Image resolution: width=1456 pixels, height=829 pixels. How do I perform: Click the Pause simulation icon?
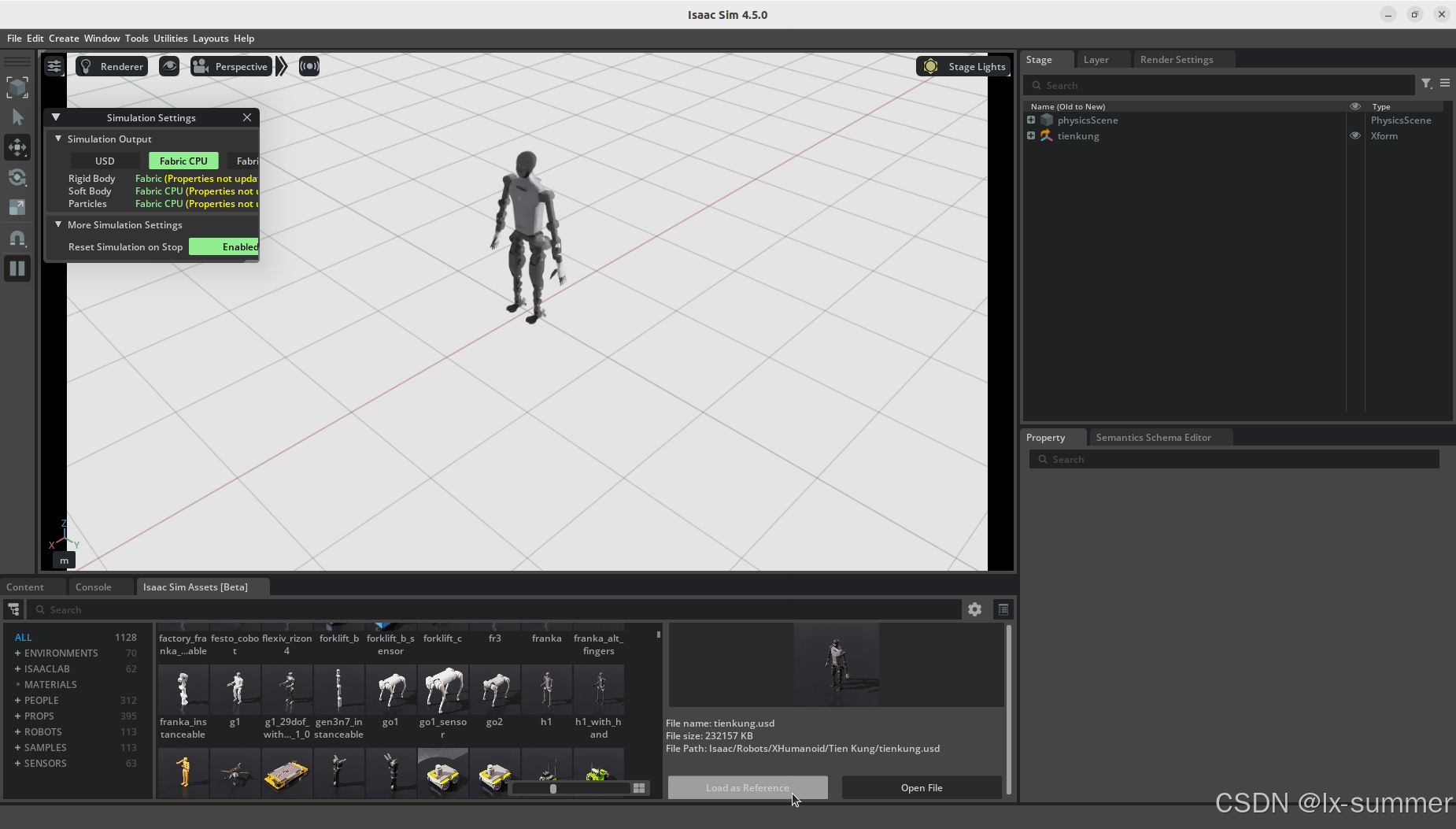coord(17,268)
